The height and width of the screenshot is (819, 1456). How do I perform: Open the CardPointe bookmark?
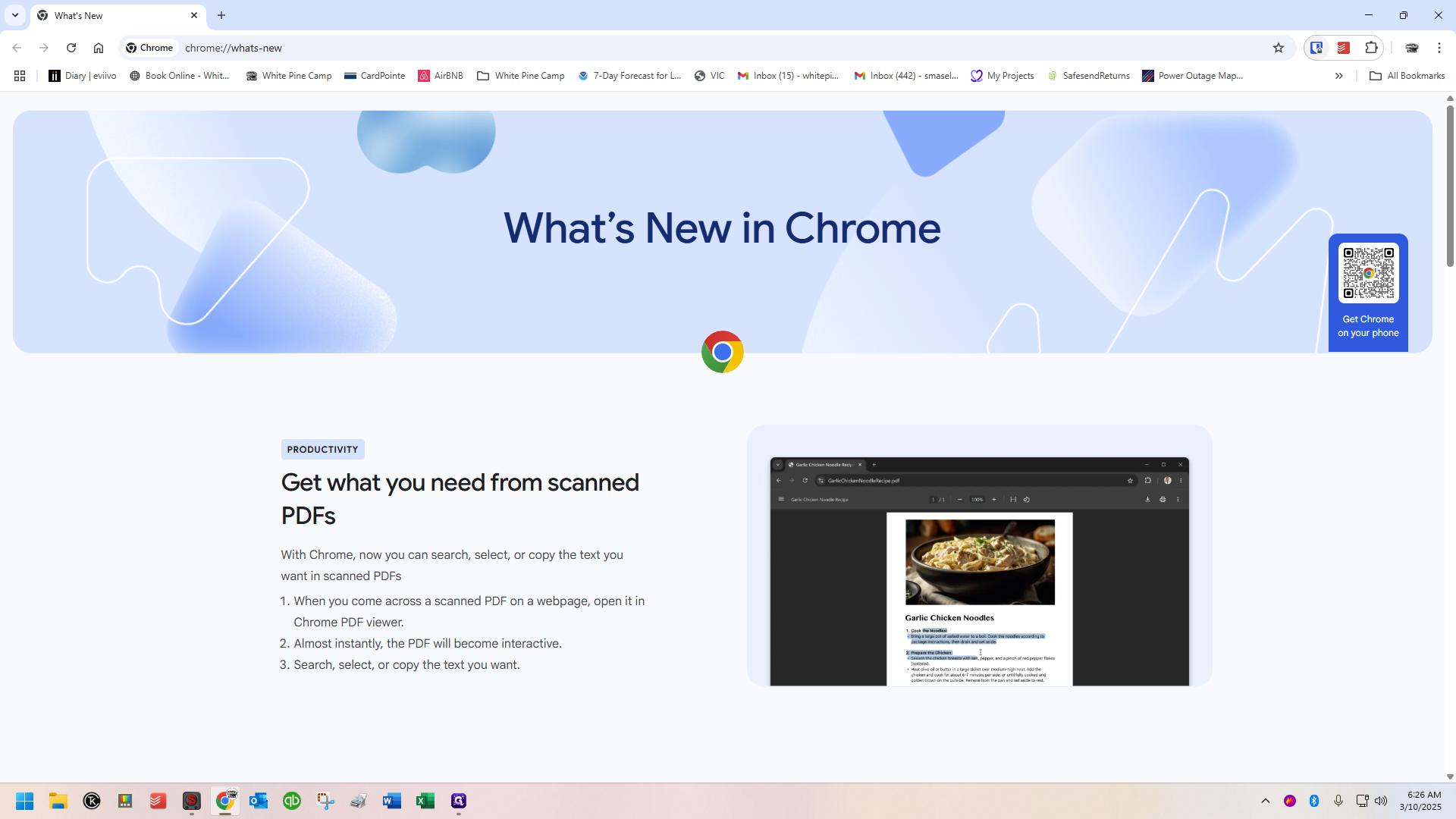click(x=375, y=76)
